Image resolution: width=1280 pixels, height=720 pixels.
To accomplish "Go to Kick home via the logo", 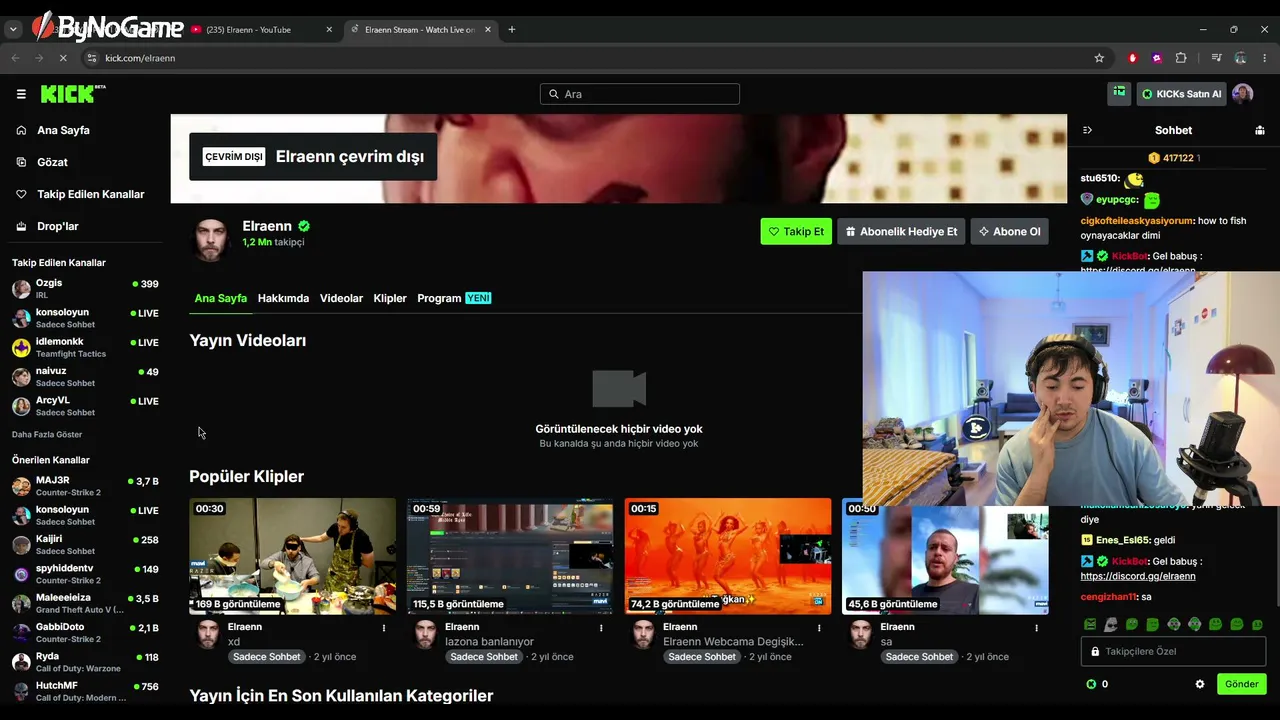I will coord(73,94).
